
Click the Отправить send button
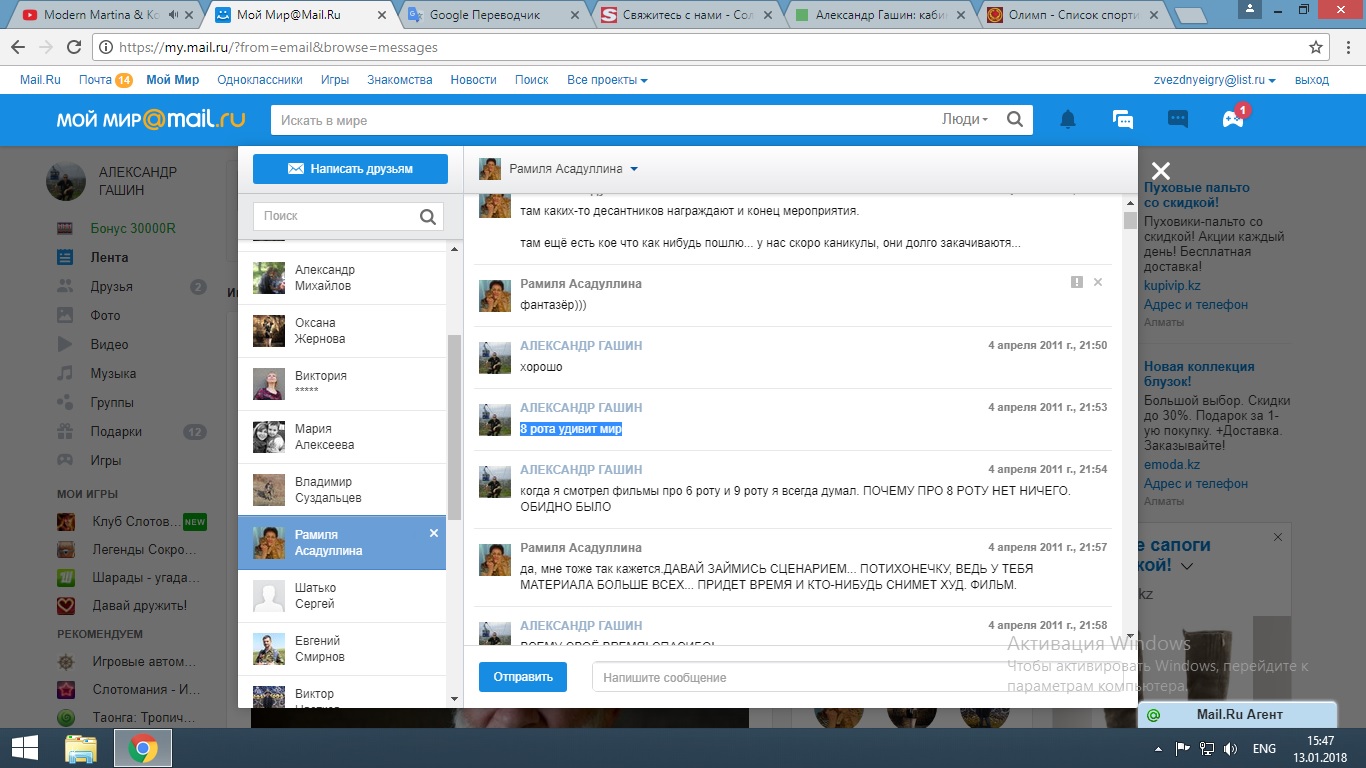click(x=523, y=677)
